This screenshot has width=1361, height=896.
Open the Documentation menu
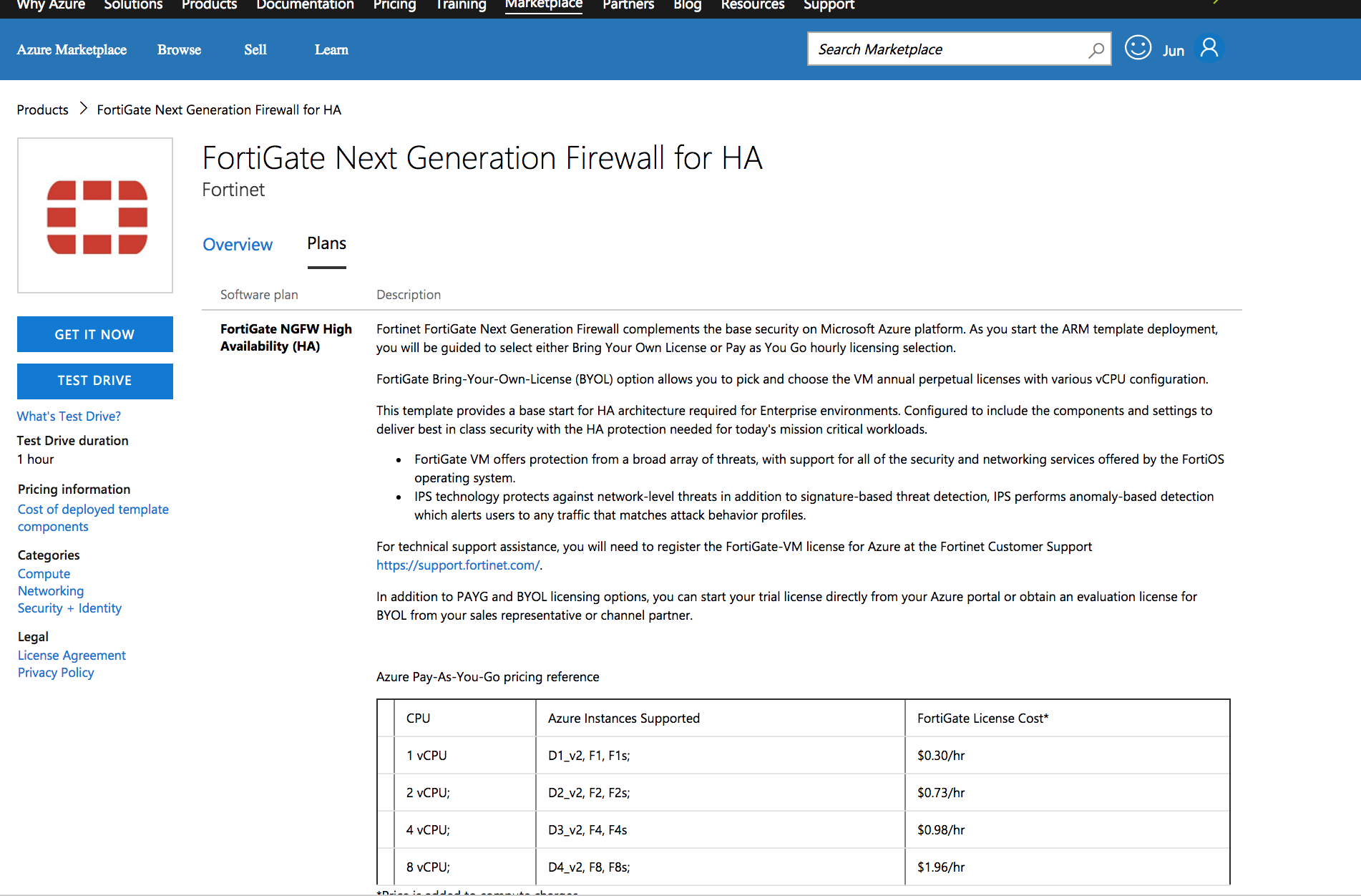coord(305,5)
